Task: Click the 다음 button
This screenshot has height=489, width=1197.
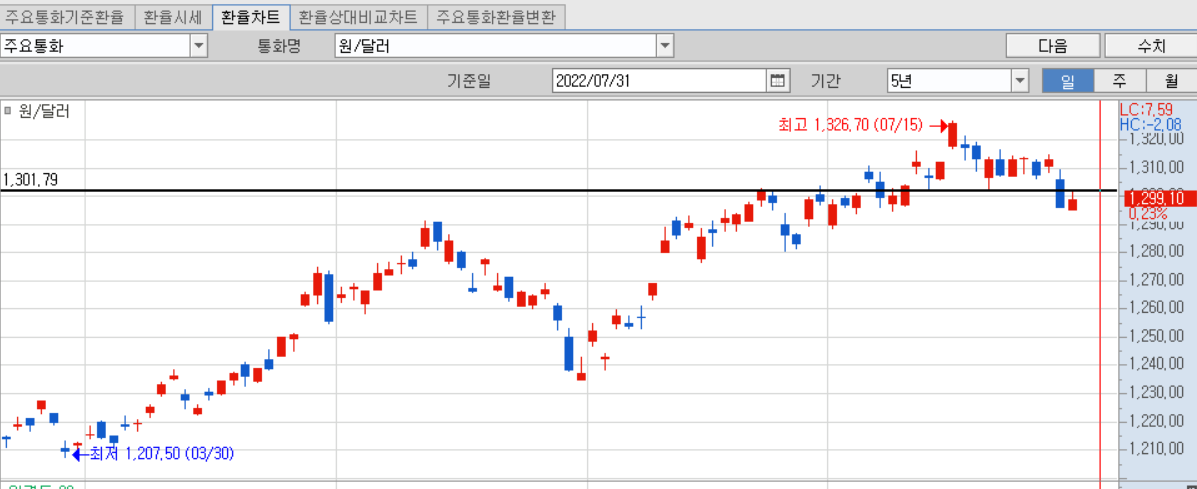Action: point(1053,46)
